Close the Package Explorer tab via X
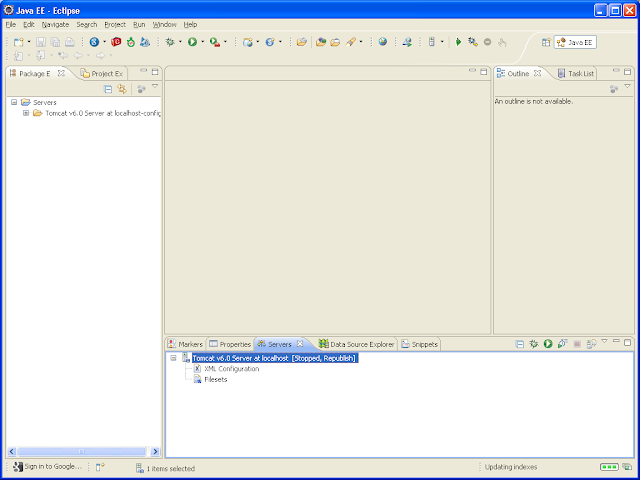 61,73
